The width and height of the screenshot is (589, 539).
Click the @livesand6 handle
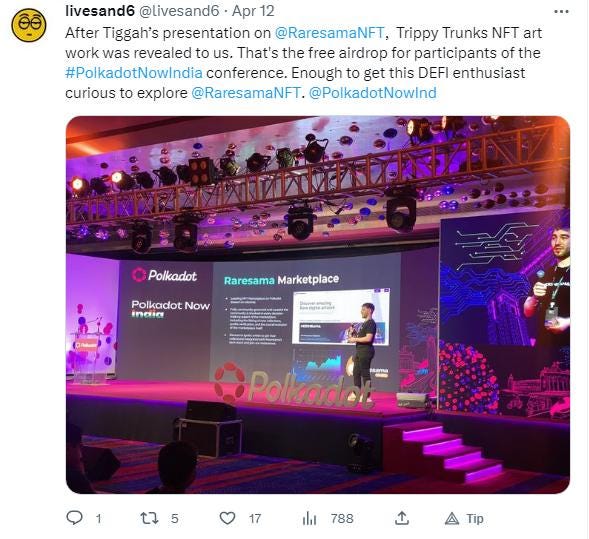coord(179,11)
